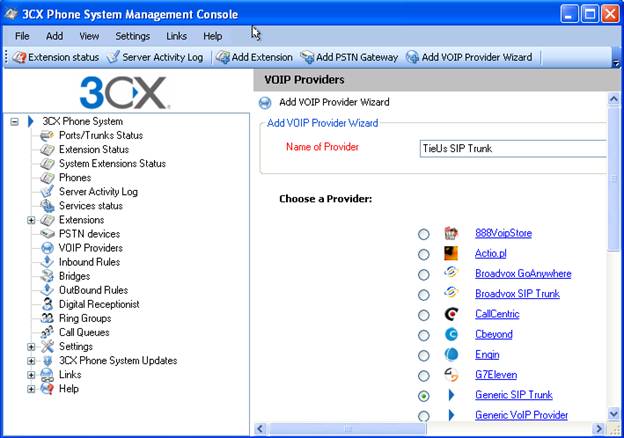Image resolution: width=624 pixels, height=438 pixels.
Task: Open the Cbeyond link
Action: [493, 334]
